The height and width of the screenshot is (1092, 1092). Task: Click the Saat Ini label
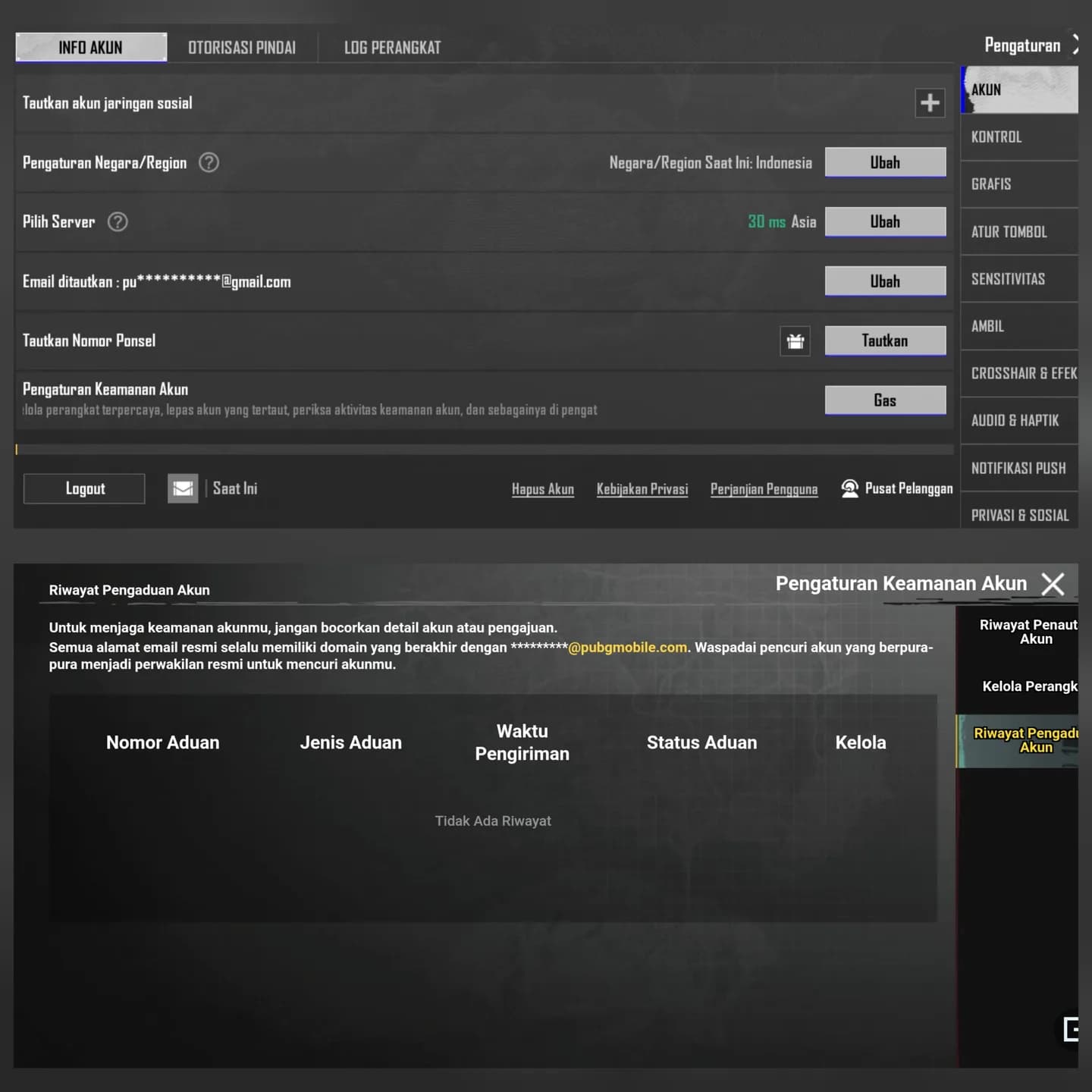point(235,488)
